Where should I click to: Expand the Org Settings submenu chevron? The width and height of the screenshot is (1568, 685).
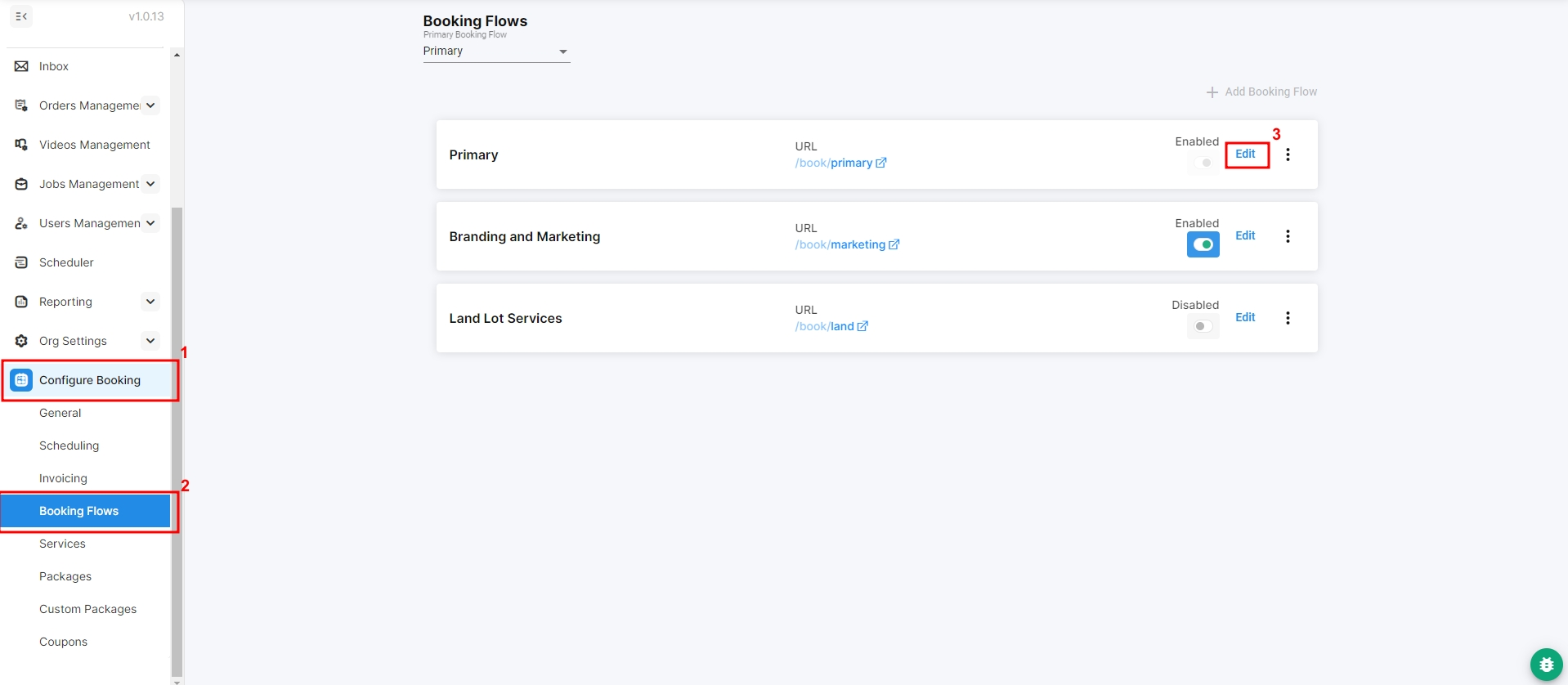(x=150, y=341)
